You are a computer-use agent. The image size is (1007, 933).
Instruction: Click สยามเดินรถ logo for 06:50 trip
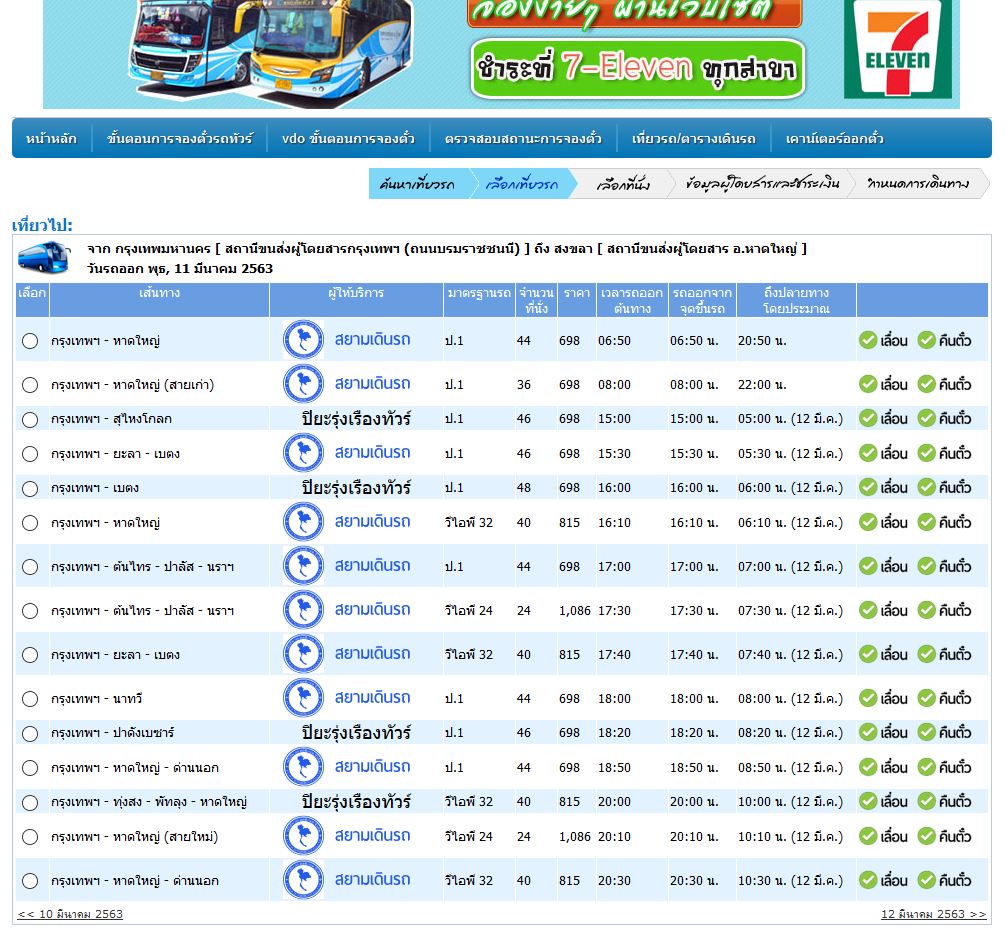coord(347,339)
